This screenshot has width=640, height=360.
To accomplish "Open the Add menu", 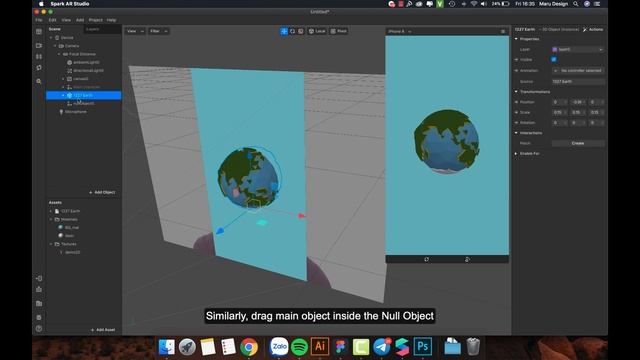I will click(80, 20).
